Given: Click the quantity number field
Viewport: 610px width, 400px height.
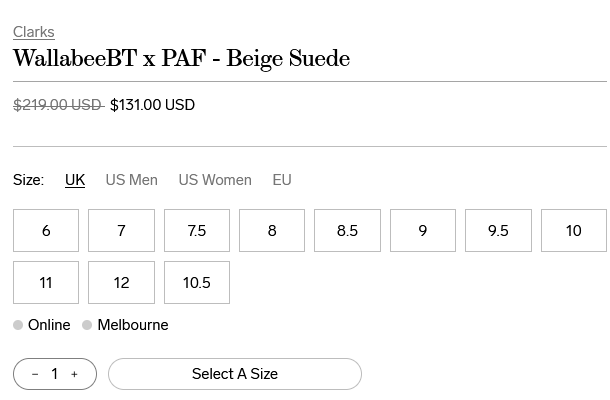Looking at the screenshot, I should tap(55, 374).
